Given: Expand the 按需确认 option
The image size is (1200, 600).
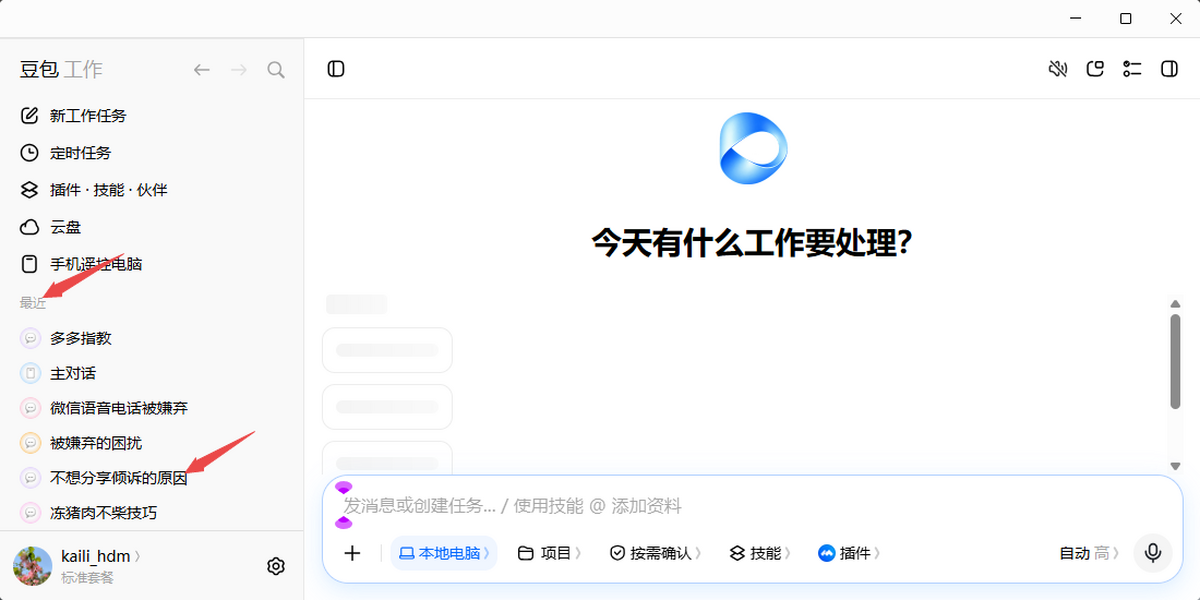Looking at the screenshot, I should tap(656, 553).
